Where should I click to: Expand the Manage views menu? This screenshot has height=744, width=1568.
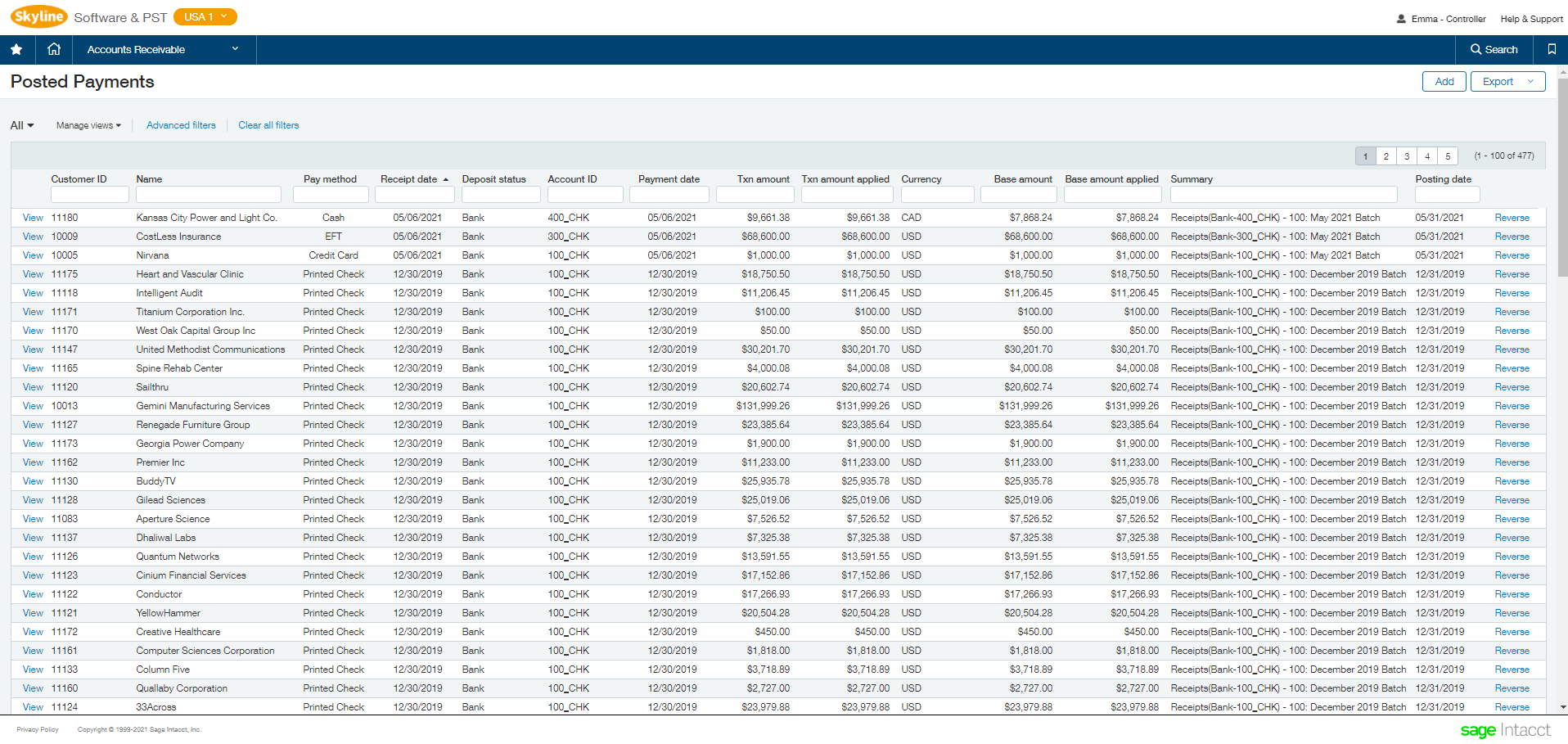coord(88,125)
